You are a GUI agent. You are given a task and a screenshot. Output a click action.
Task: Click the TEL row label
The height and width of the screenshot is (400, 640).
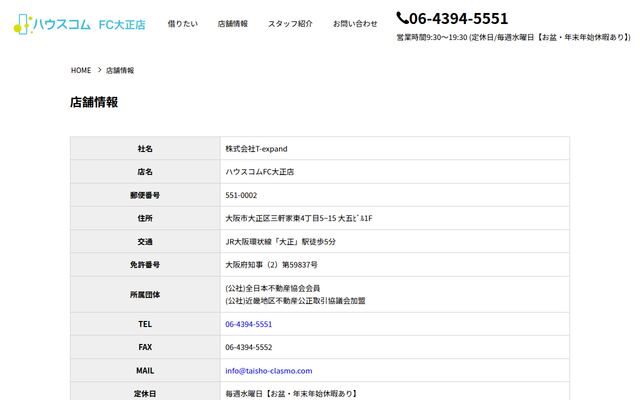point(145,324)
